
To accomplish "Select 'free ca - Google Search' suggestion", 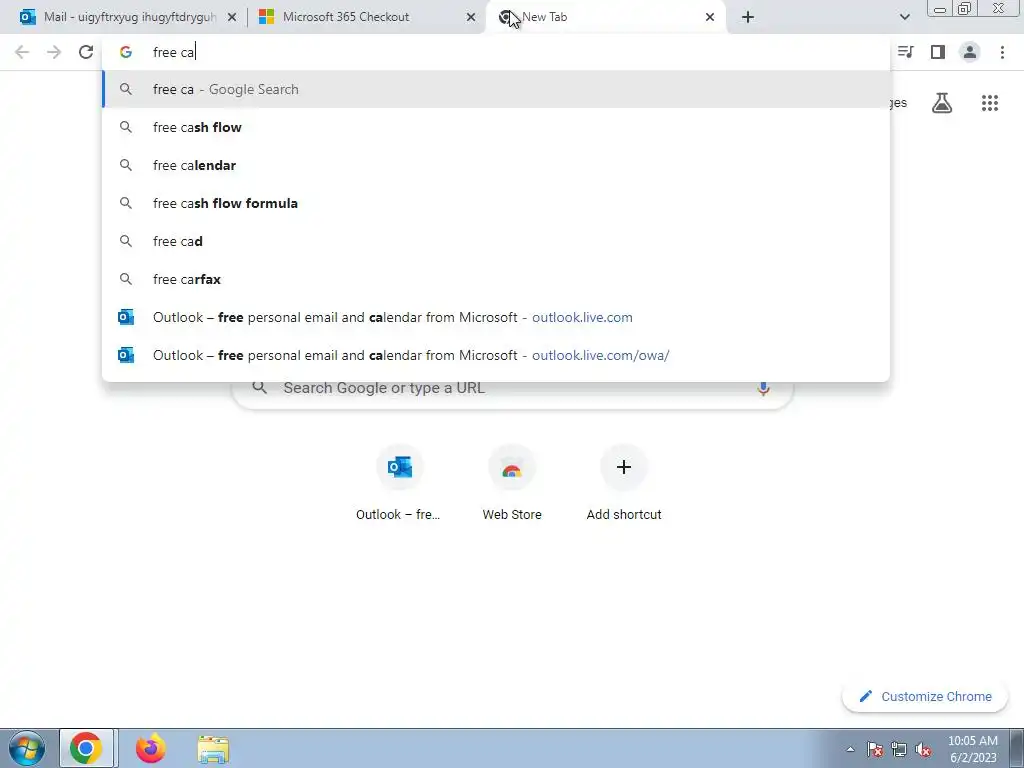I will pos(496,89).
